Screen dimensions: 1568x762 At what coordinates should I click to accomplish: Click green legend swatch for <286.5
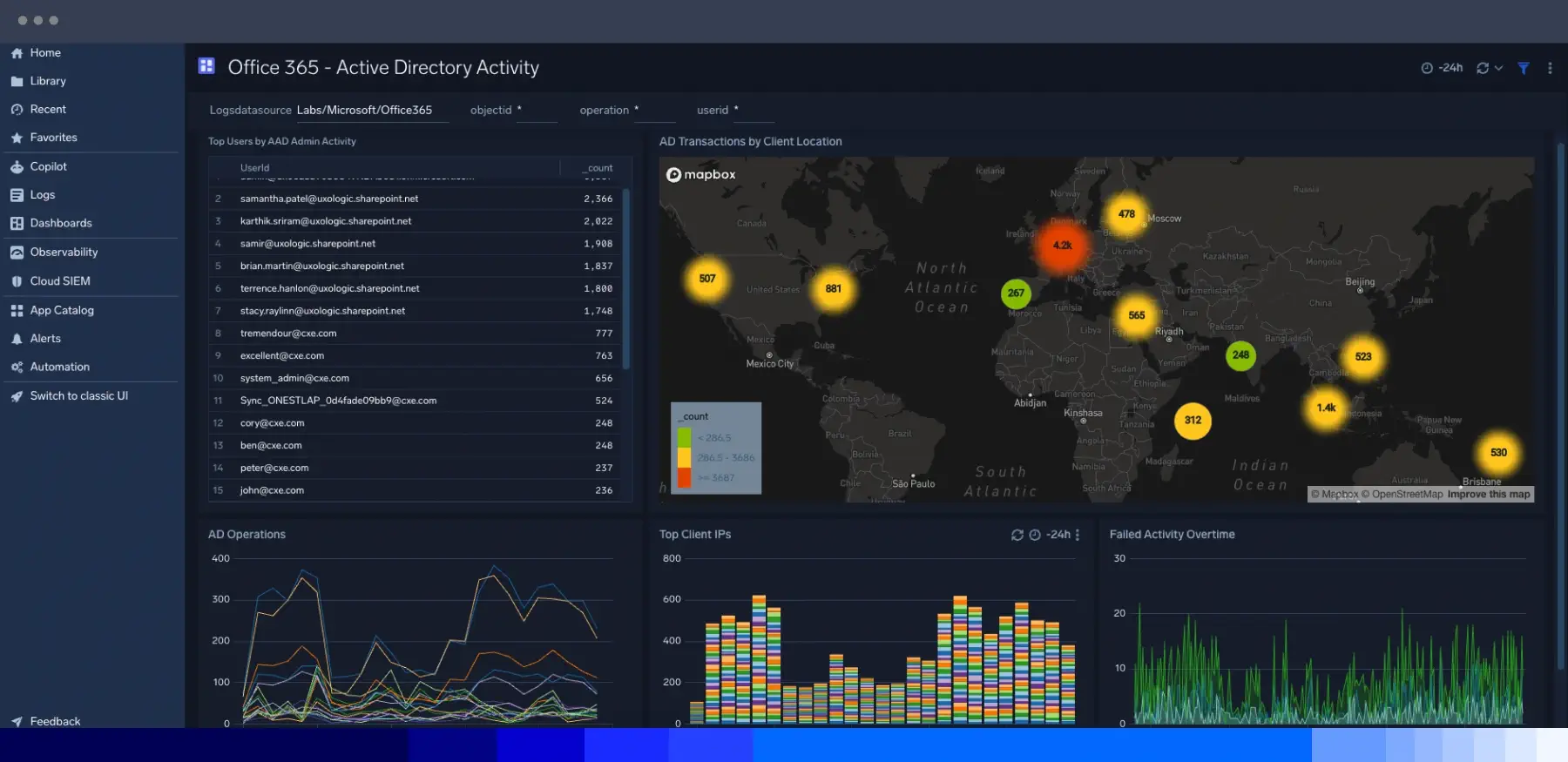tap(685, 438)
